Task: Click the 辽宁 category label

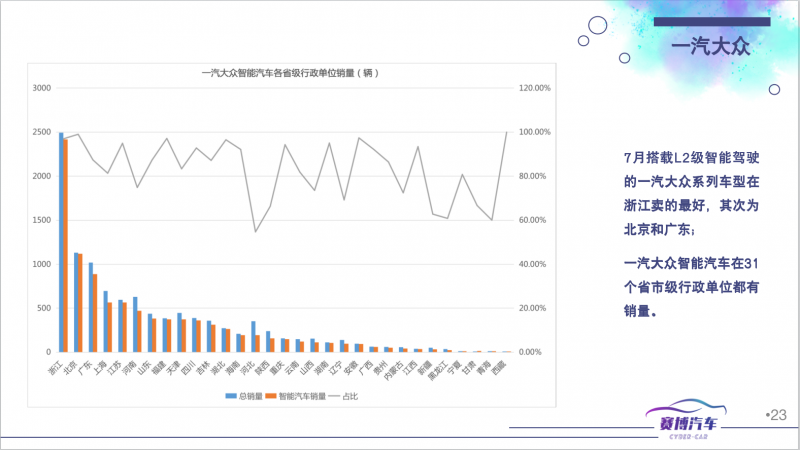Action: 337,367
